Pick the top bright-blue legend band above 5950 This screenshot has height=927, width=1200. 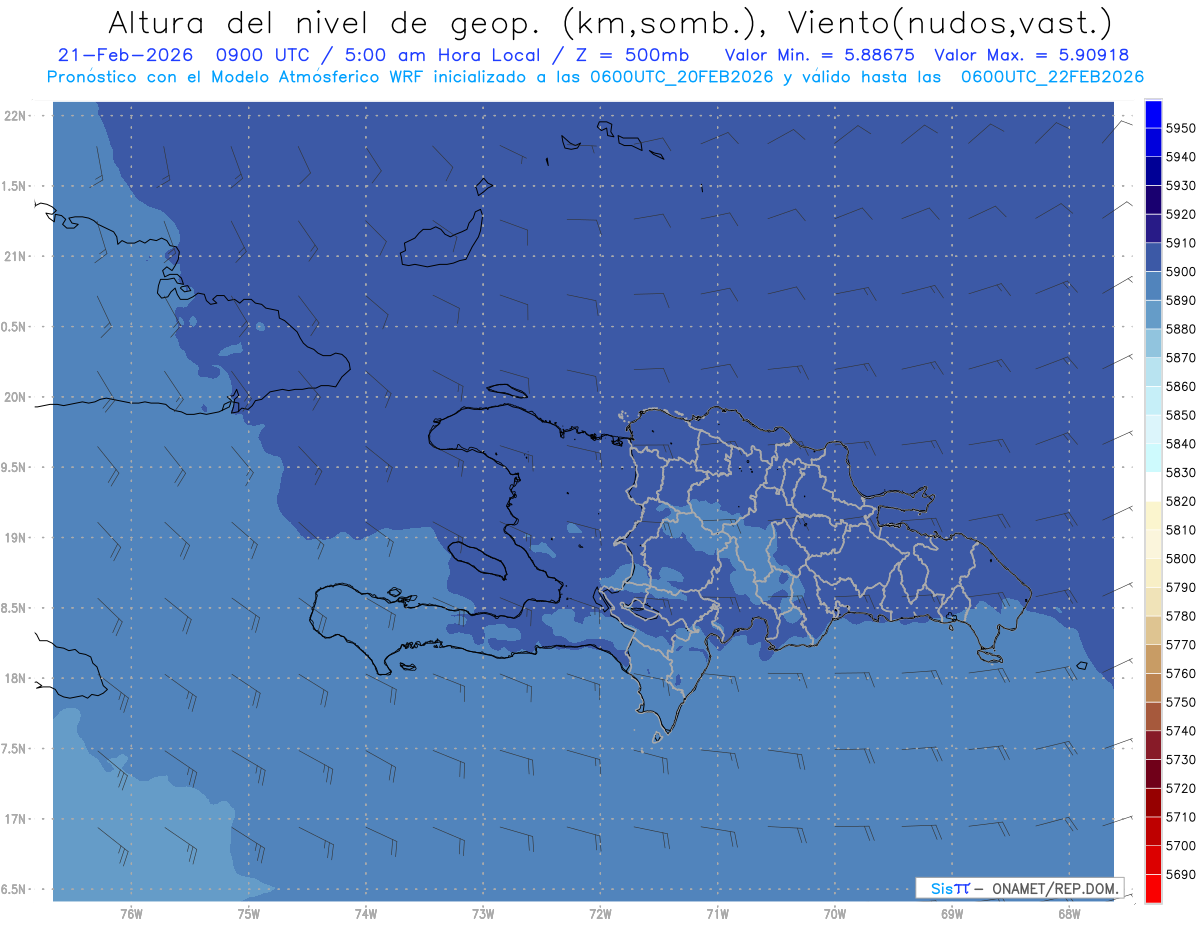(x=1153, y=114)
